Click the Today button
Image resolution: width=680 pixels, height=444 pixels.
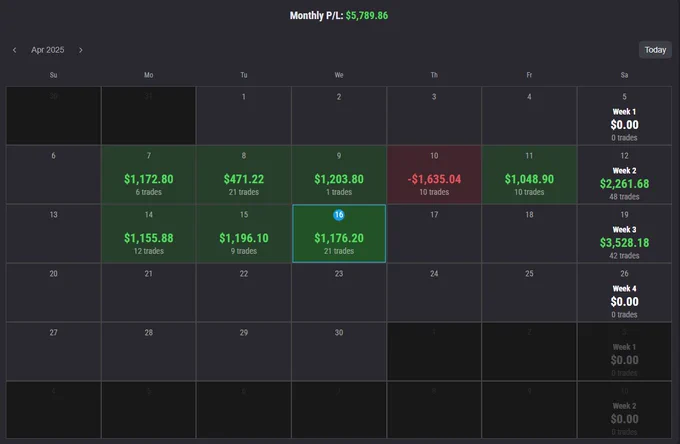click(x=655, y=50)
